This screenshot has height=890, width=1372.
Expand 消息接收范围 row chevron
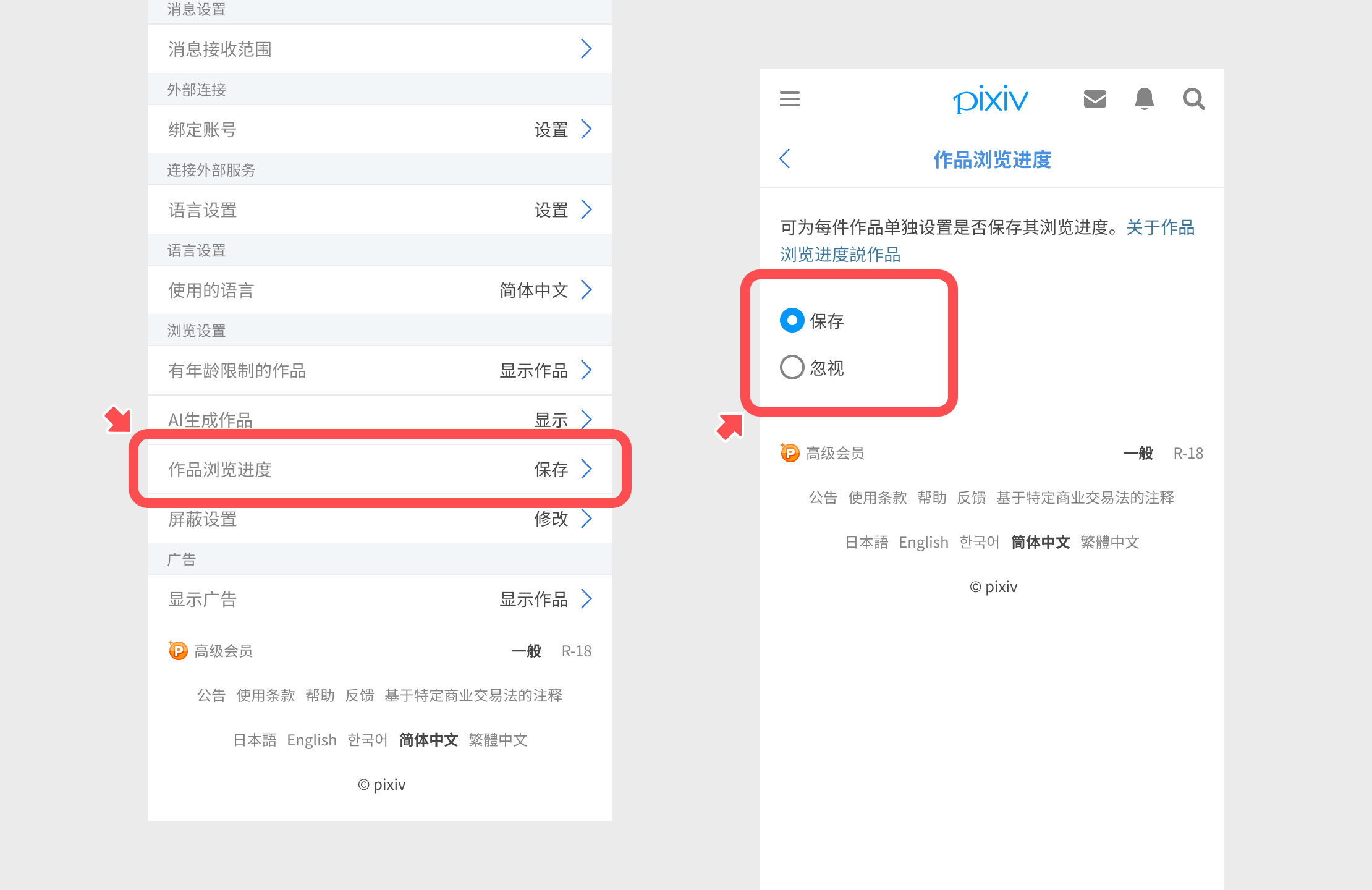pyautogui.click(x=586, y=49)
